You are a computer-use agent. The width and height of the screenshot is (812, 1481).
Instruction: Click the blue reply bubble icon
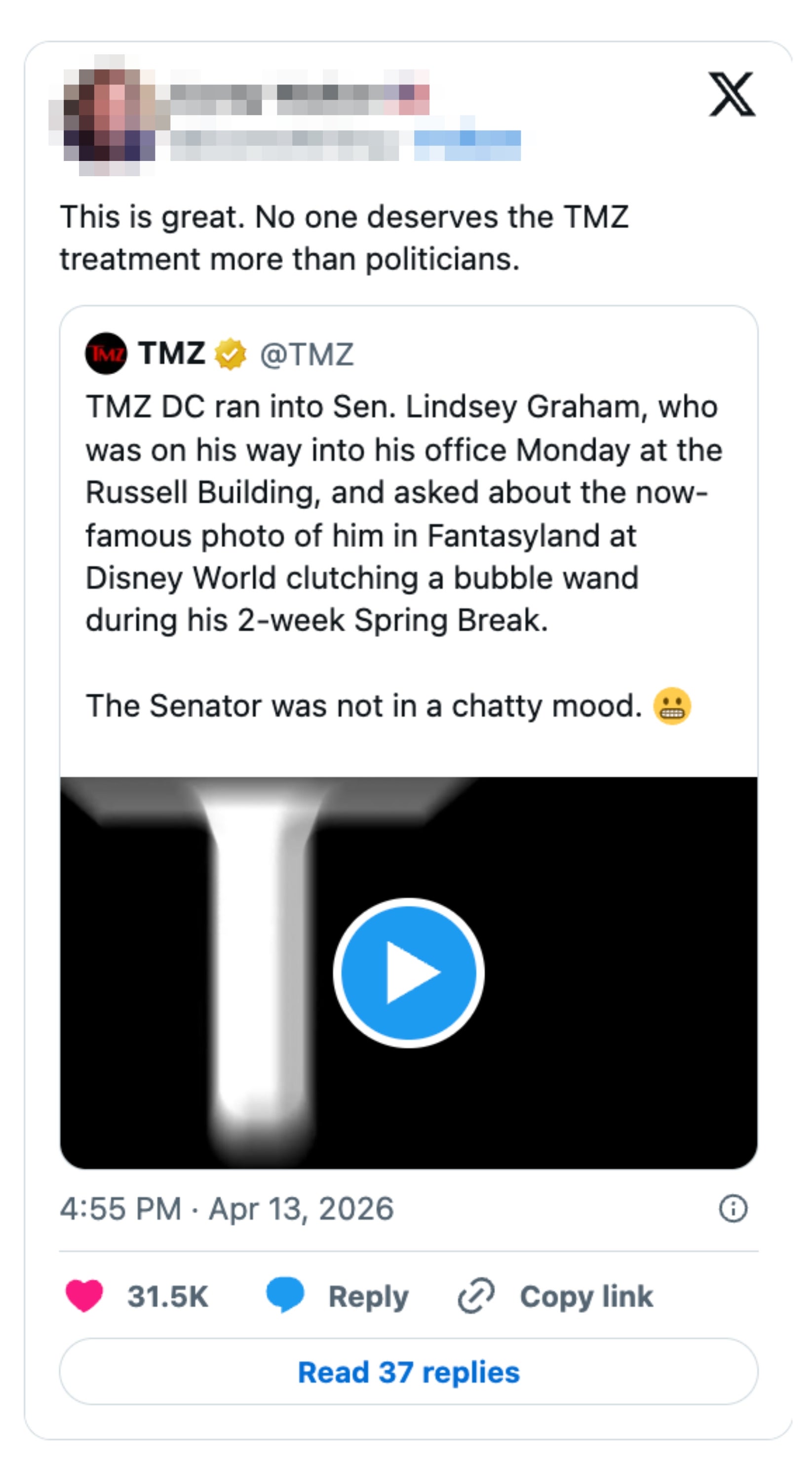click(x=285, y=1295)
